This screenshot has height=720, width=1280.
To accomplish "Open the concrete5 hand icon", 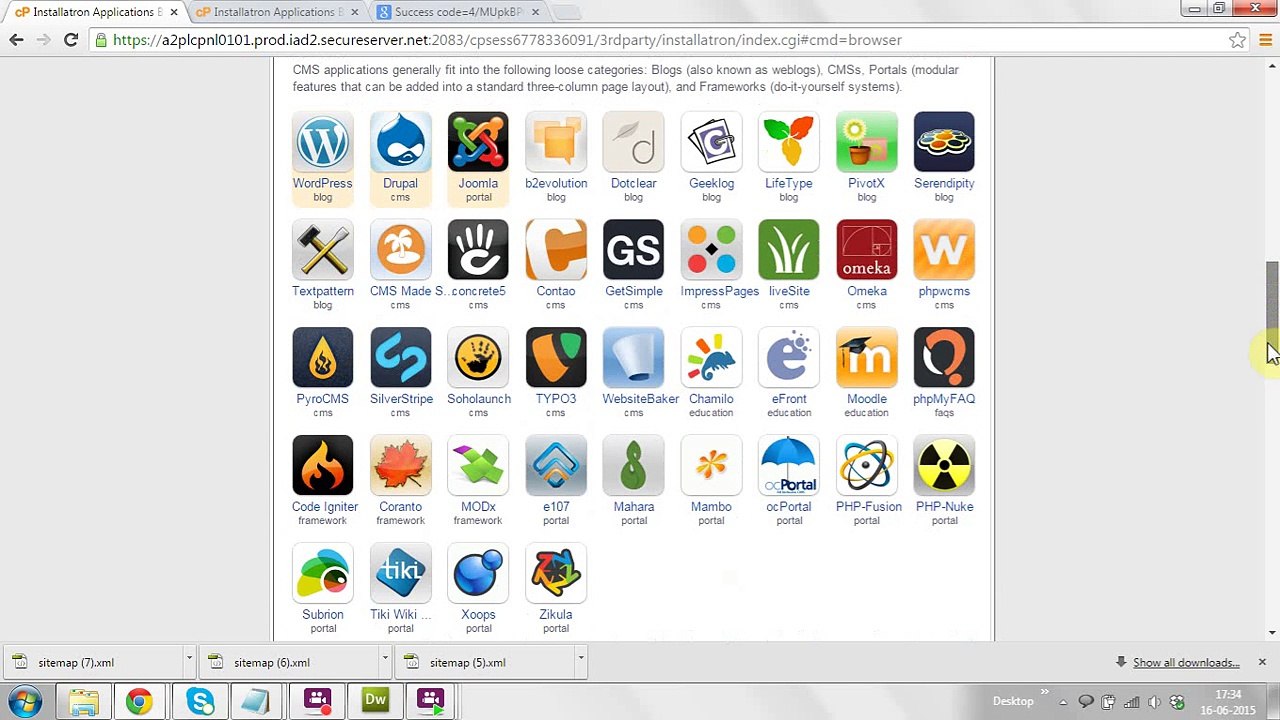I will 478,250.
